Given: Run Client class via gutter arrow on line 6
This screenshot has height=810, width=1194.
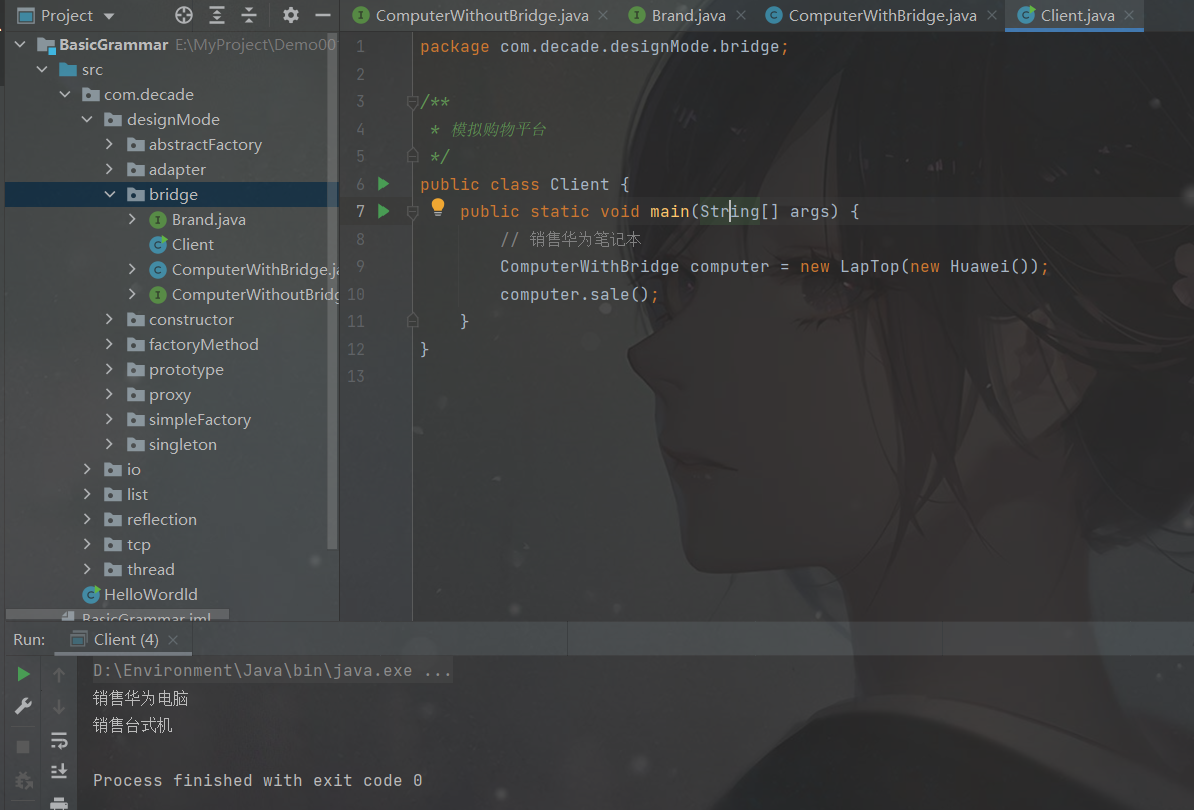Looking at the screenshot, I should (384, 183).
